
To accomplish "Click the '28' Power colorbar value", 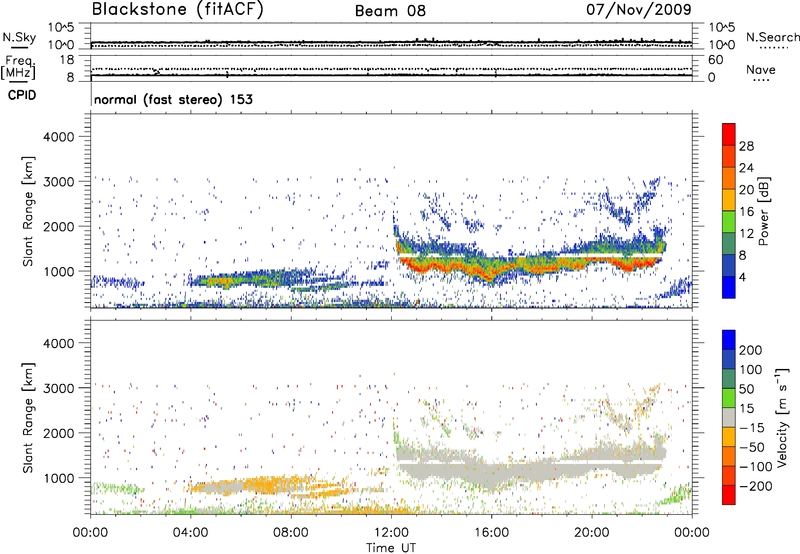I will click(x=746, y=146).
